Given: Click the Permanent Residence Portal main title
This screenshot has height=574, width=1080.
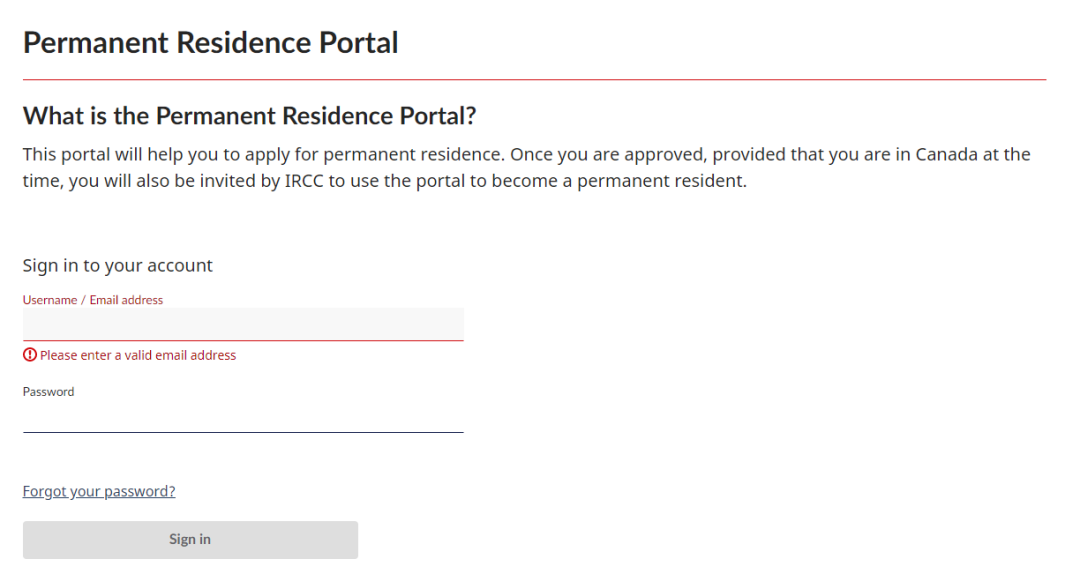Looking at the screenshot, I should (x=211, y=43).
